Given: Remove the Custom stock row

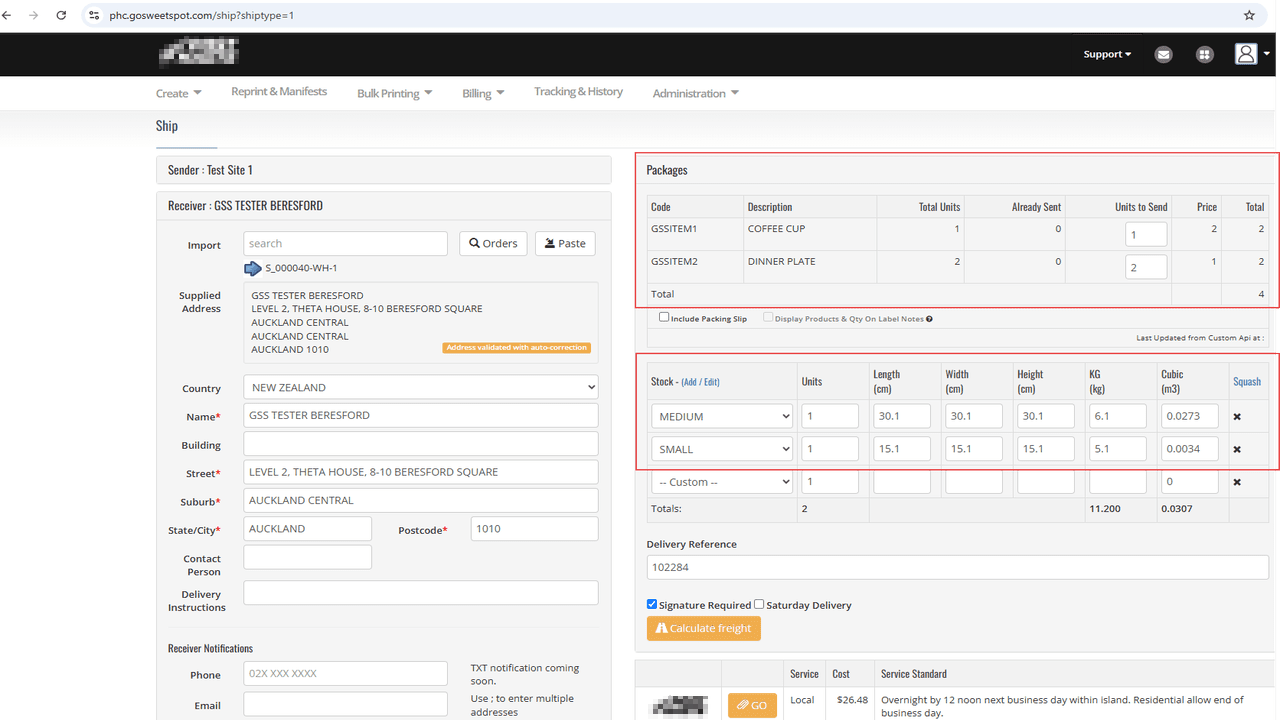Looking at the screenshot, I should [1237, 482].
